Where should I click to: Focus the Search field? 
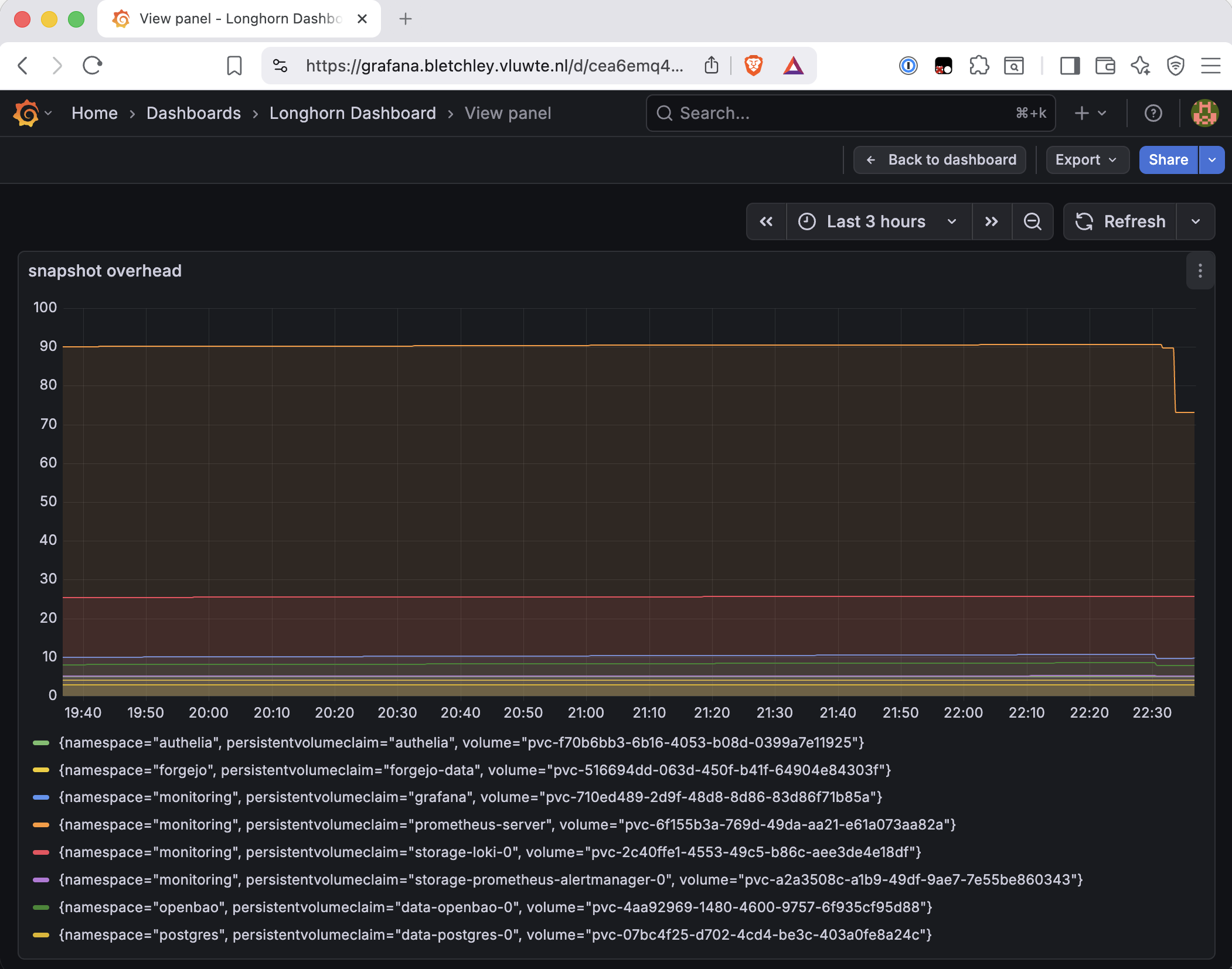point(851,113)
